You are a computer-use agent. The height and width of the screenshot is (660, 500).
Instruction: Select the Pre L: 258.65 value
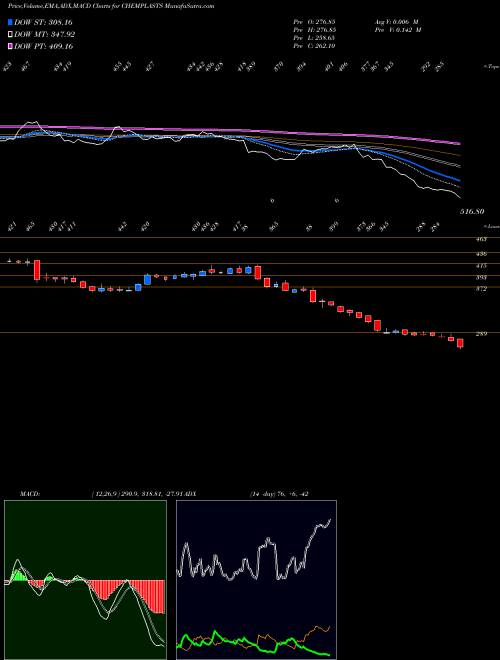[x=314, y=38]
